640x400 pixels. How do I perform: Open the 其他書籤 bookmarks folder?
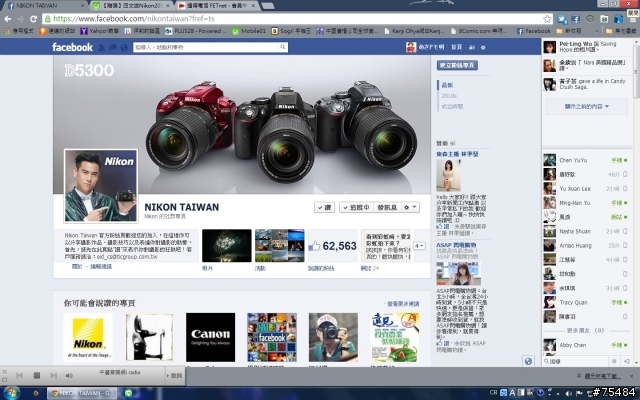point(622,31)
